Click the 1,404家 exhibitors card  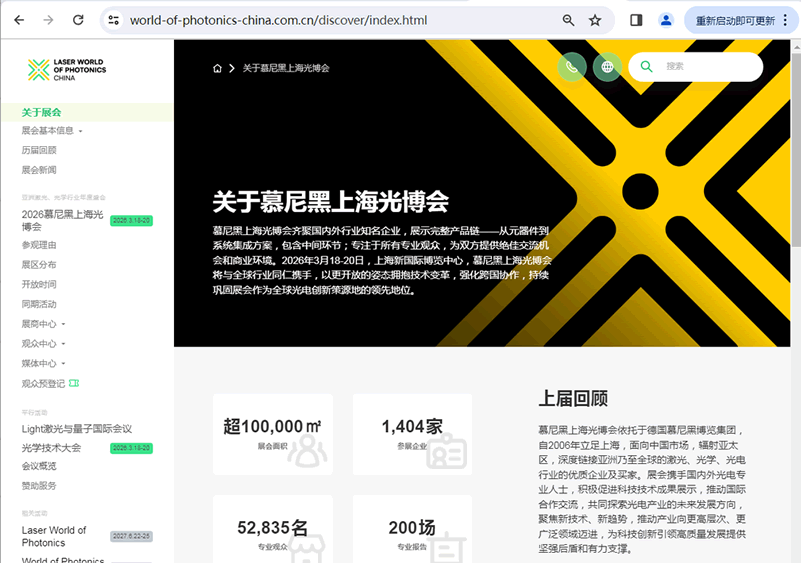(x=412, y=434)
